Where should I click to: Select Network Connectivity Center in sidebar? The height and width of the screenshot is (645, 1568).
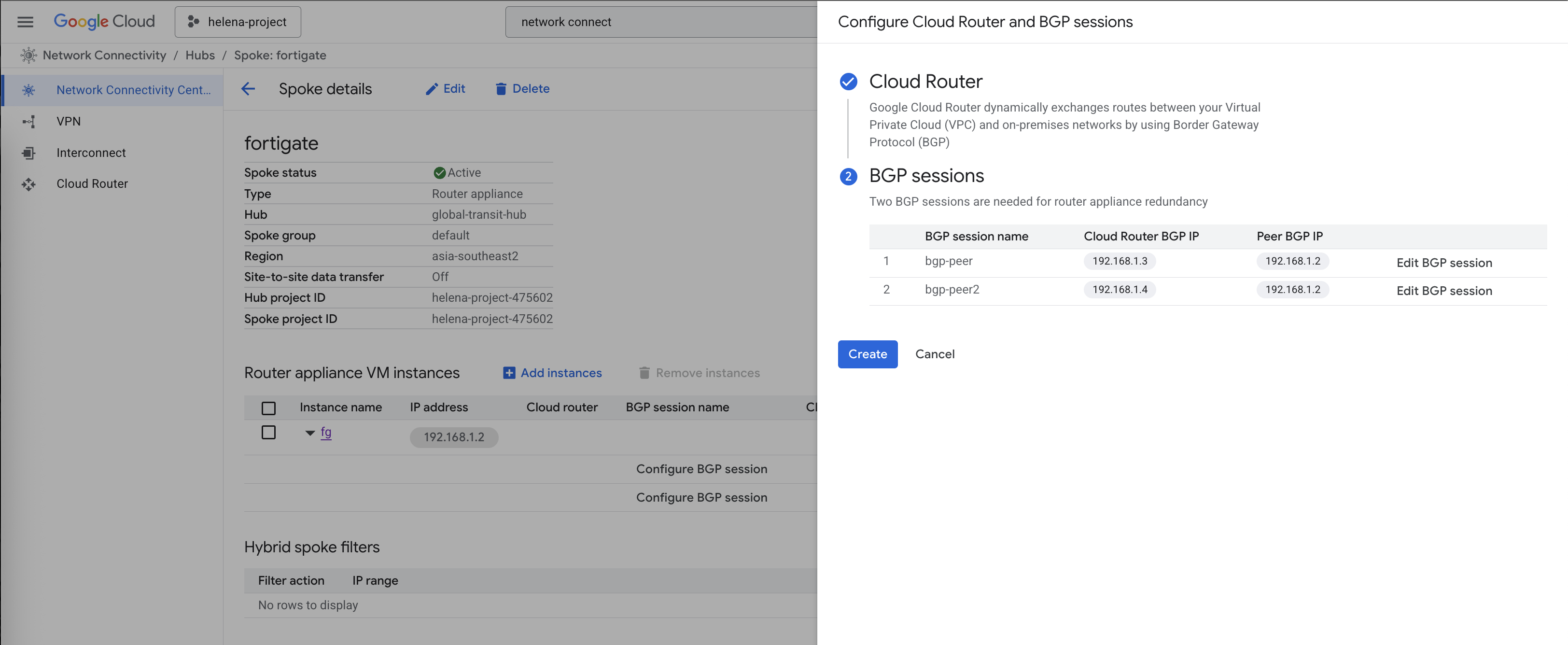coord(133,90)
